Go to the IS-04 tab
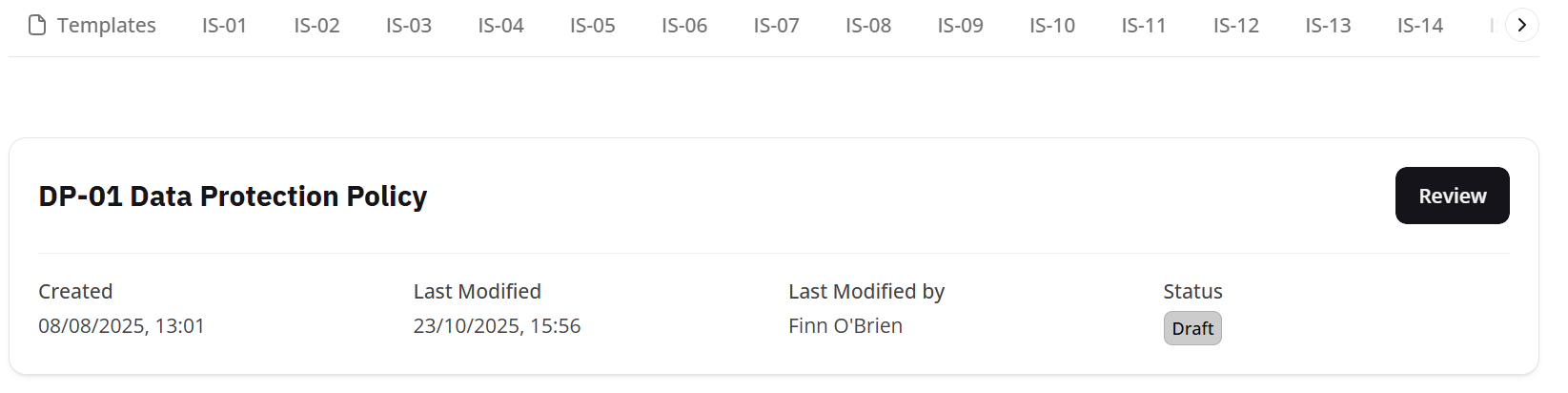This screenshot has width=1568, height=393. click(500, 26)
